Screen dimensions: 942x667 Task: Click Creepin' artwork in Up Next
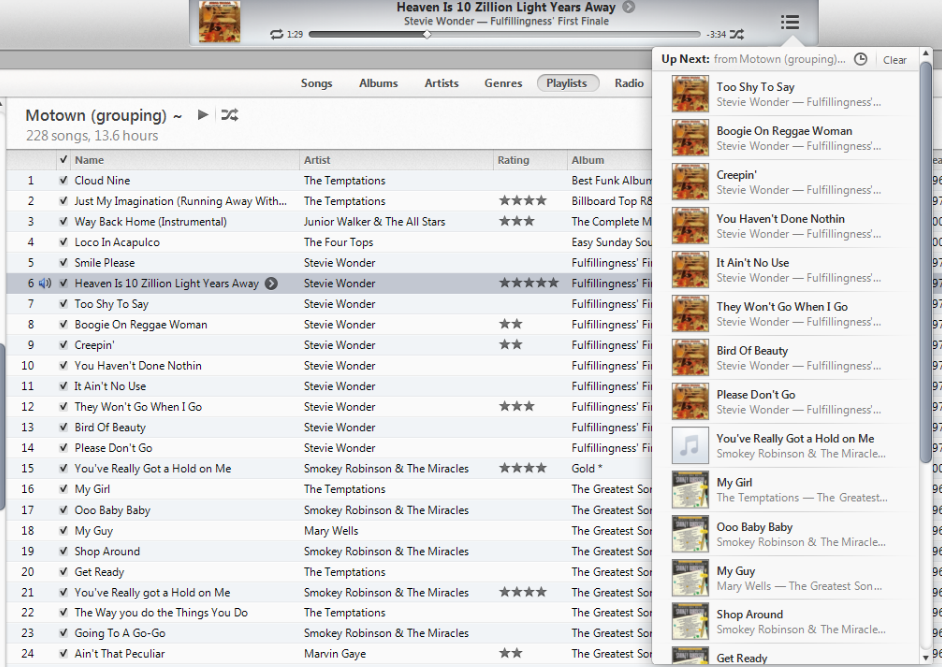pyautogui.click(x=690, y=181)
